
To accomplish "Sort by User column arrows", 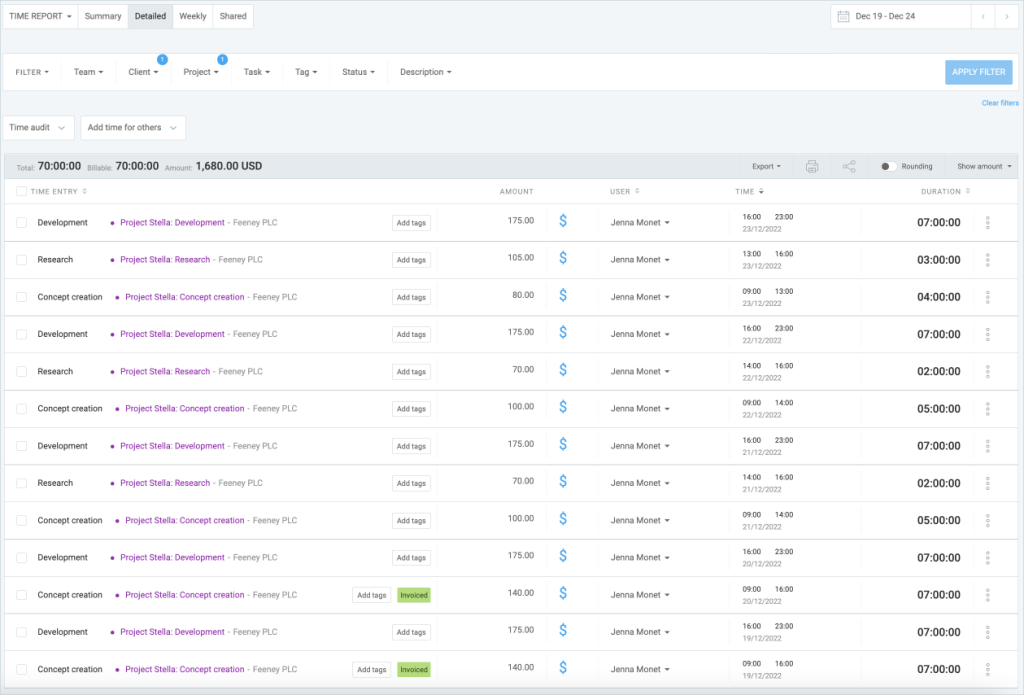I will click(x=637, y=191).
